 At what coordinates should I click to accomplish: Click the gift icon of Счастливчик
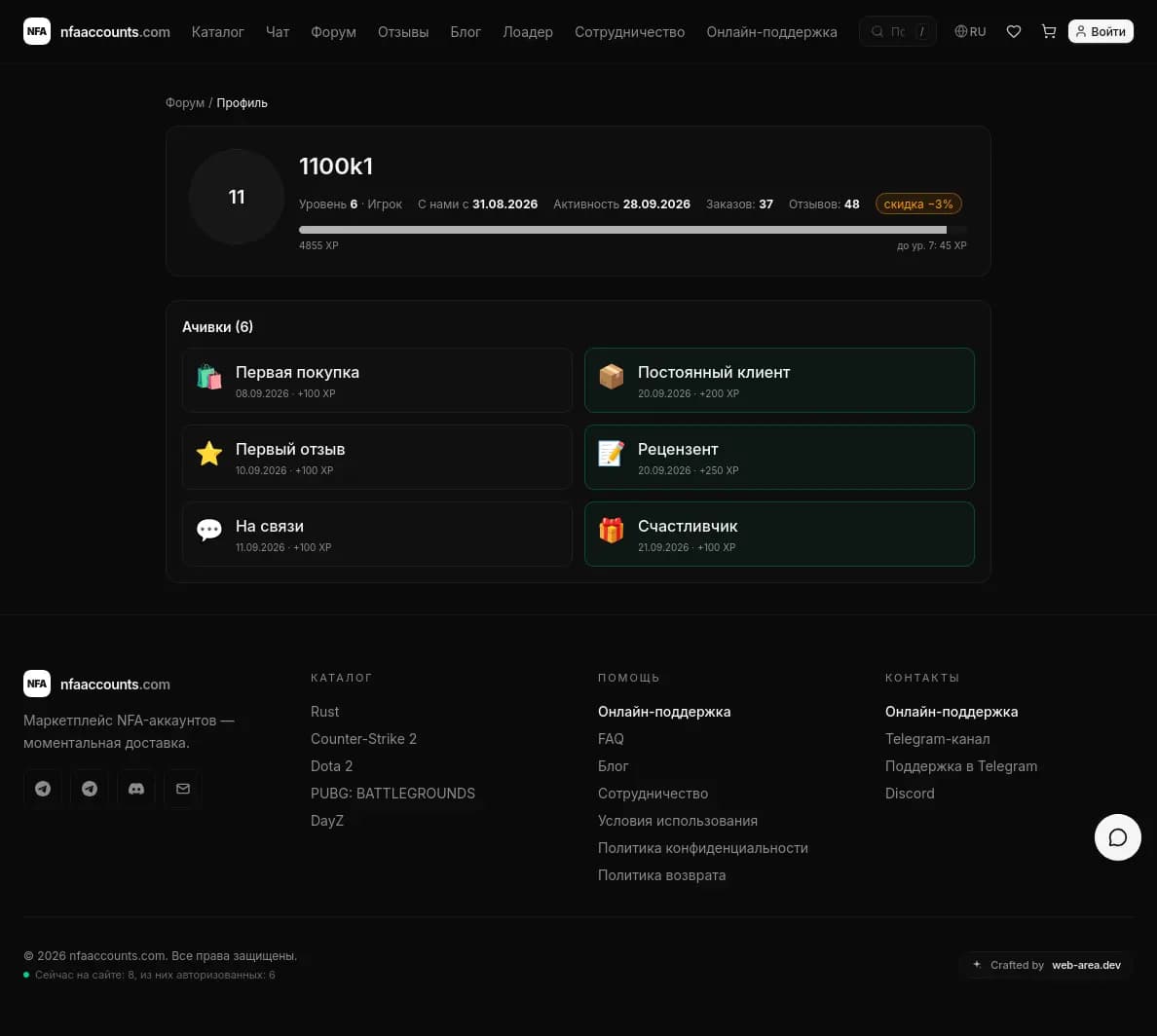(x=611, y=530)
